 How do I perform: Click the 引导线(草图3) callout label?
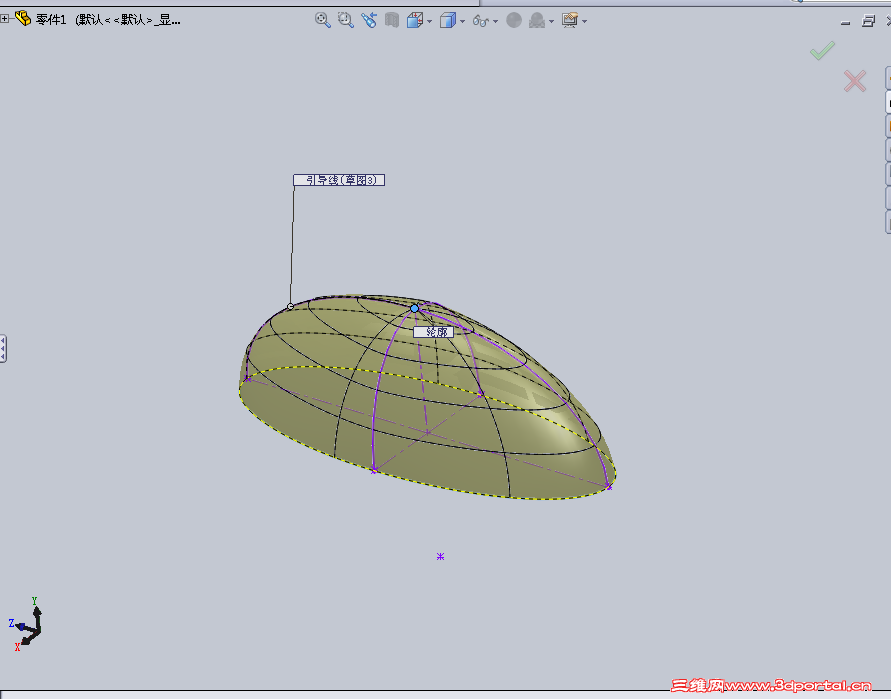coord(339,180)
